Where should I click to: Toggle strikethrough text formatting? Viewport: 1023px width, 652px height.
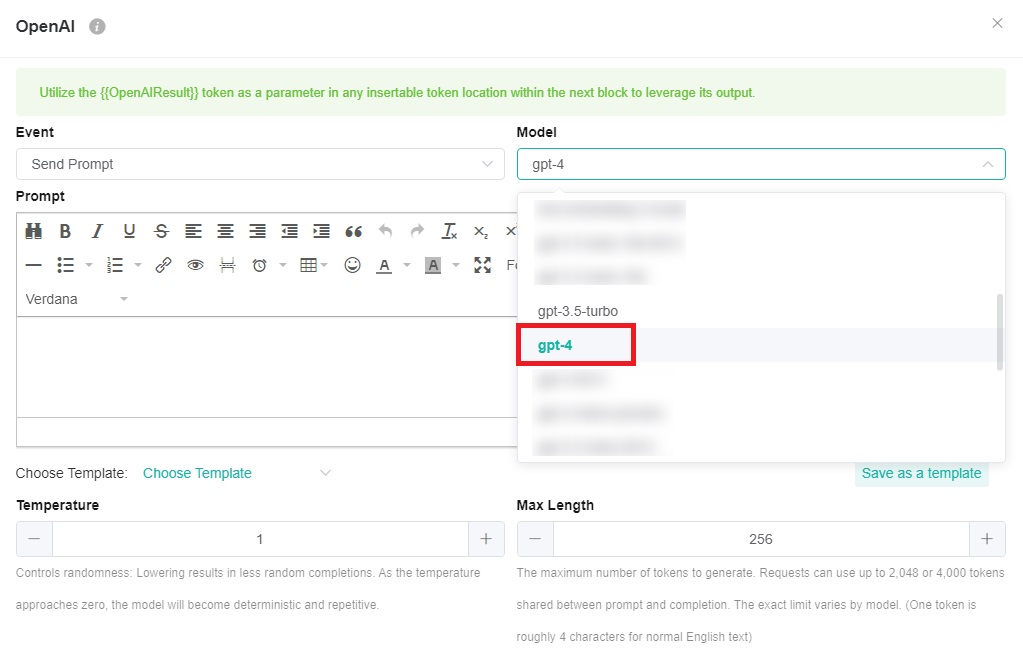161,231
